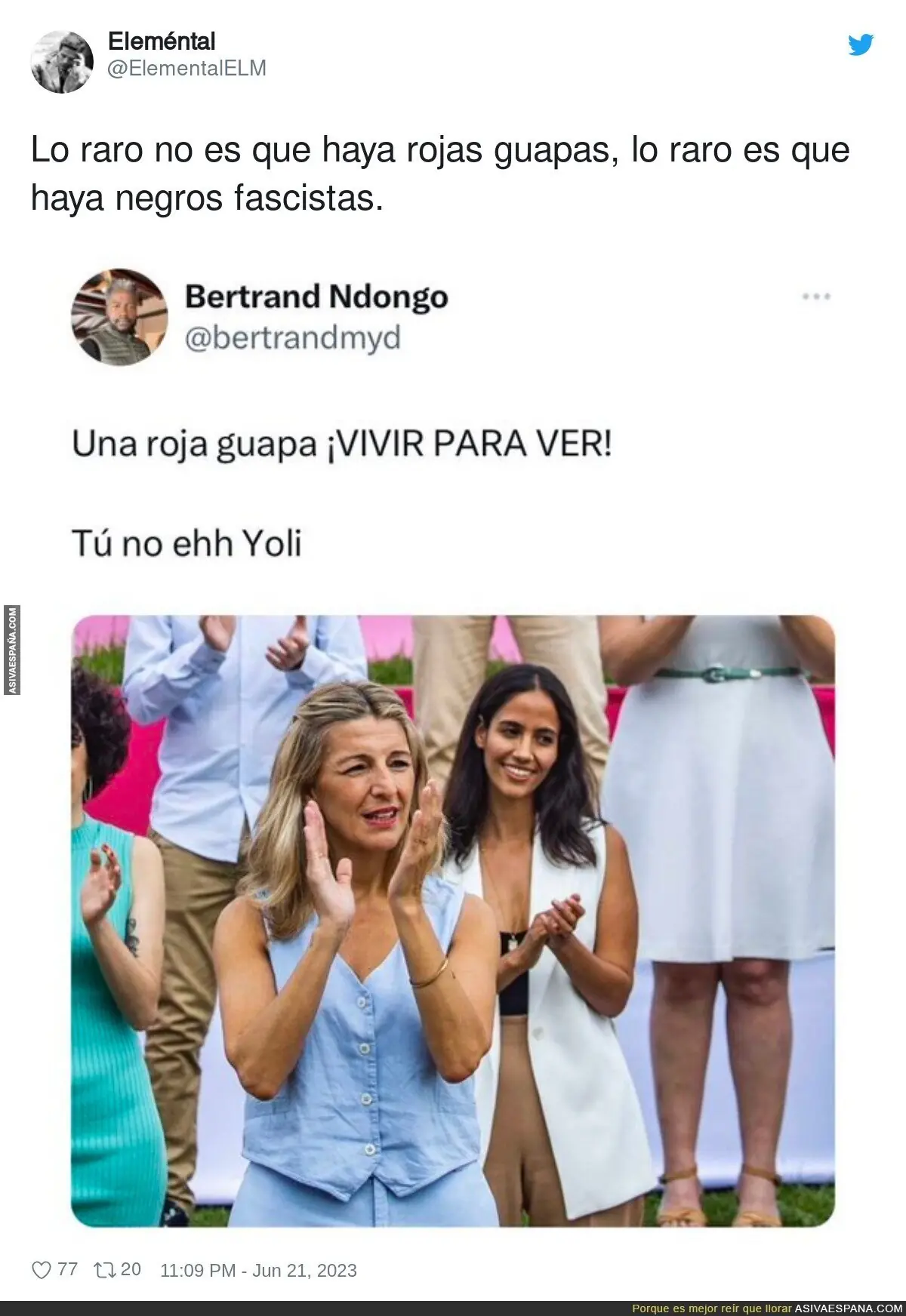
Task: Click the quoted text 'Una roja guapa'
Action: coord(194,445)
